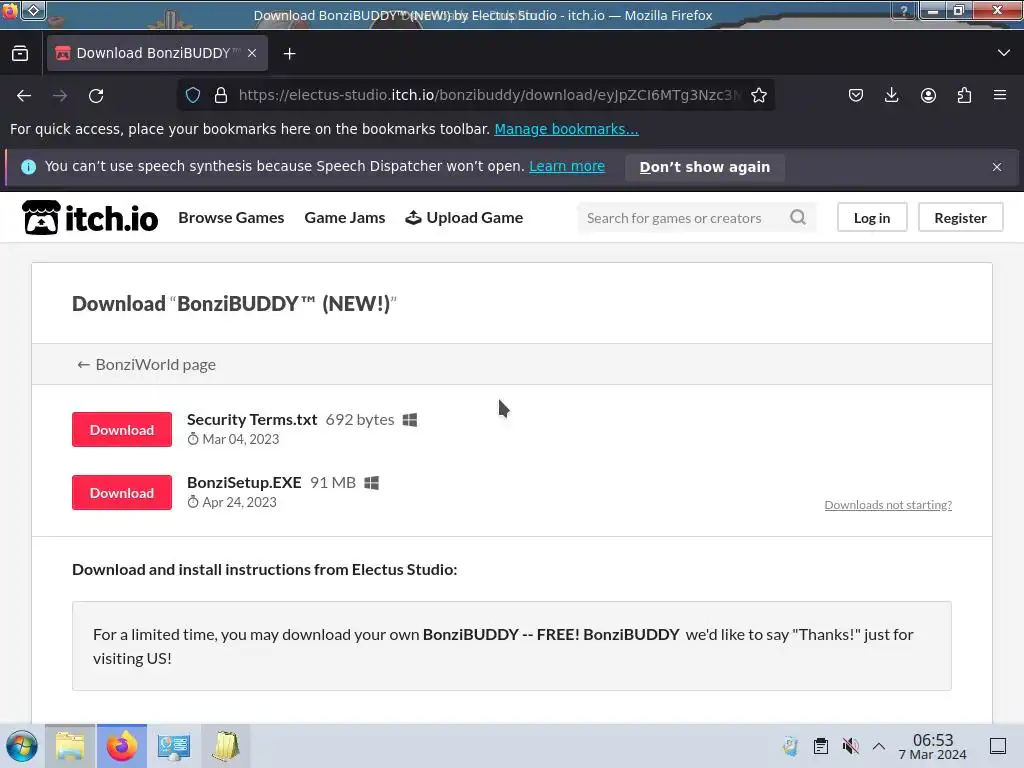Click the Register button
This screenshot has height=768, width=1024.
point(960,217)
